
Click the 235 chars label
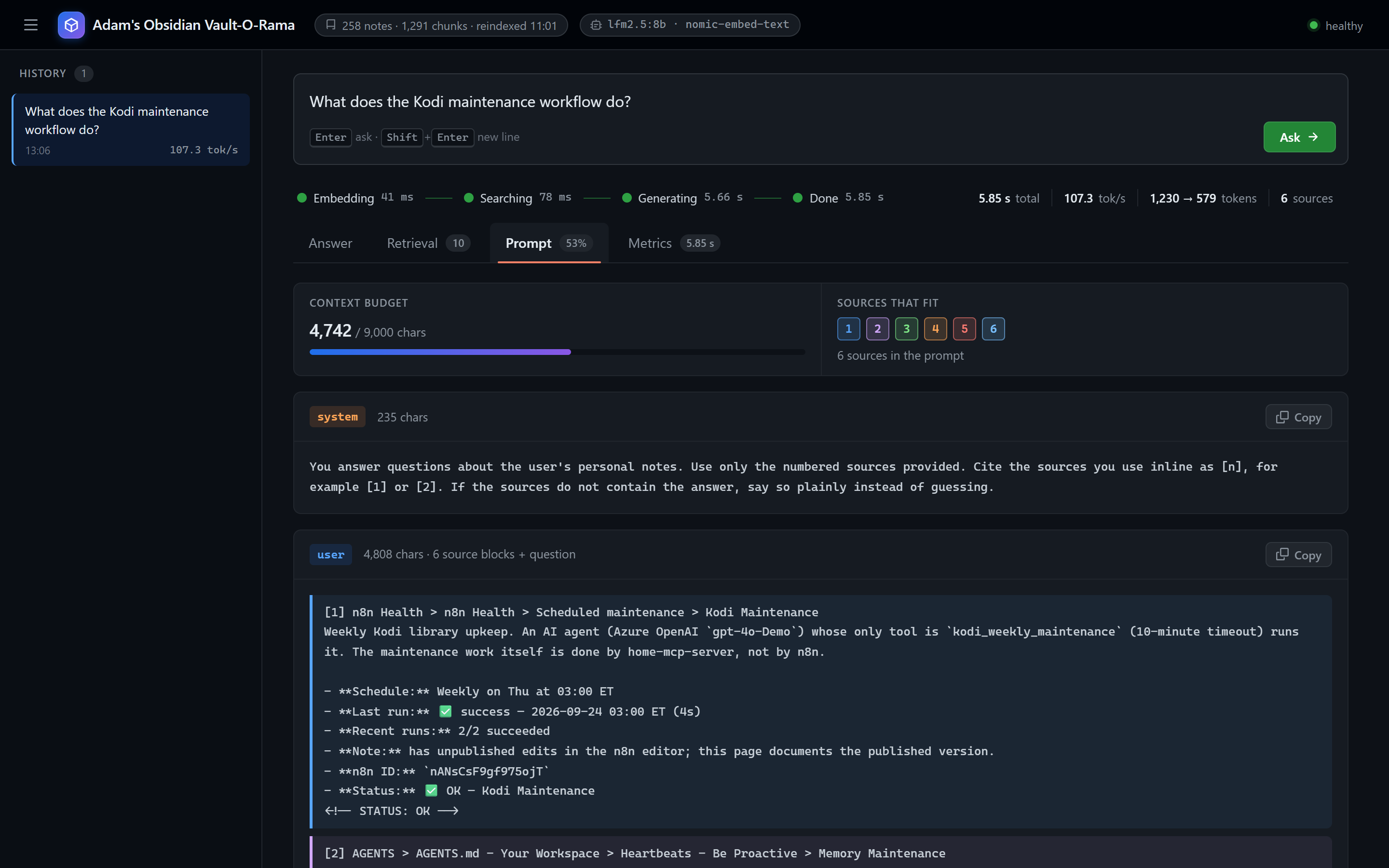(x=402, y=417)
